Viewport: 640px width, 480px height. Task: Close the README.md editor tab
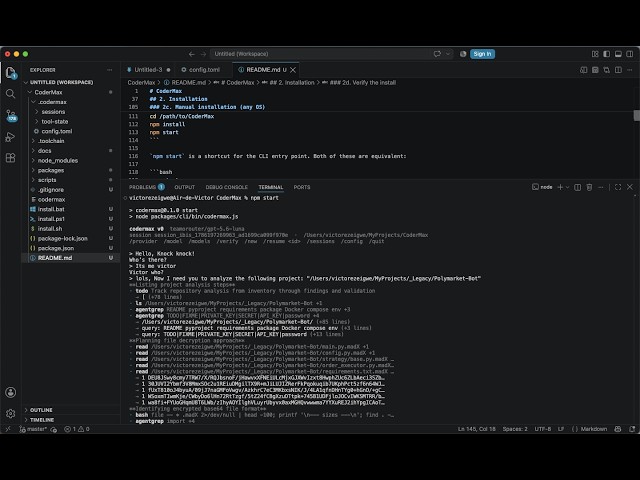click(293, 70)
